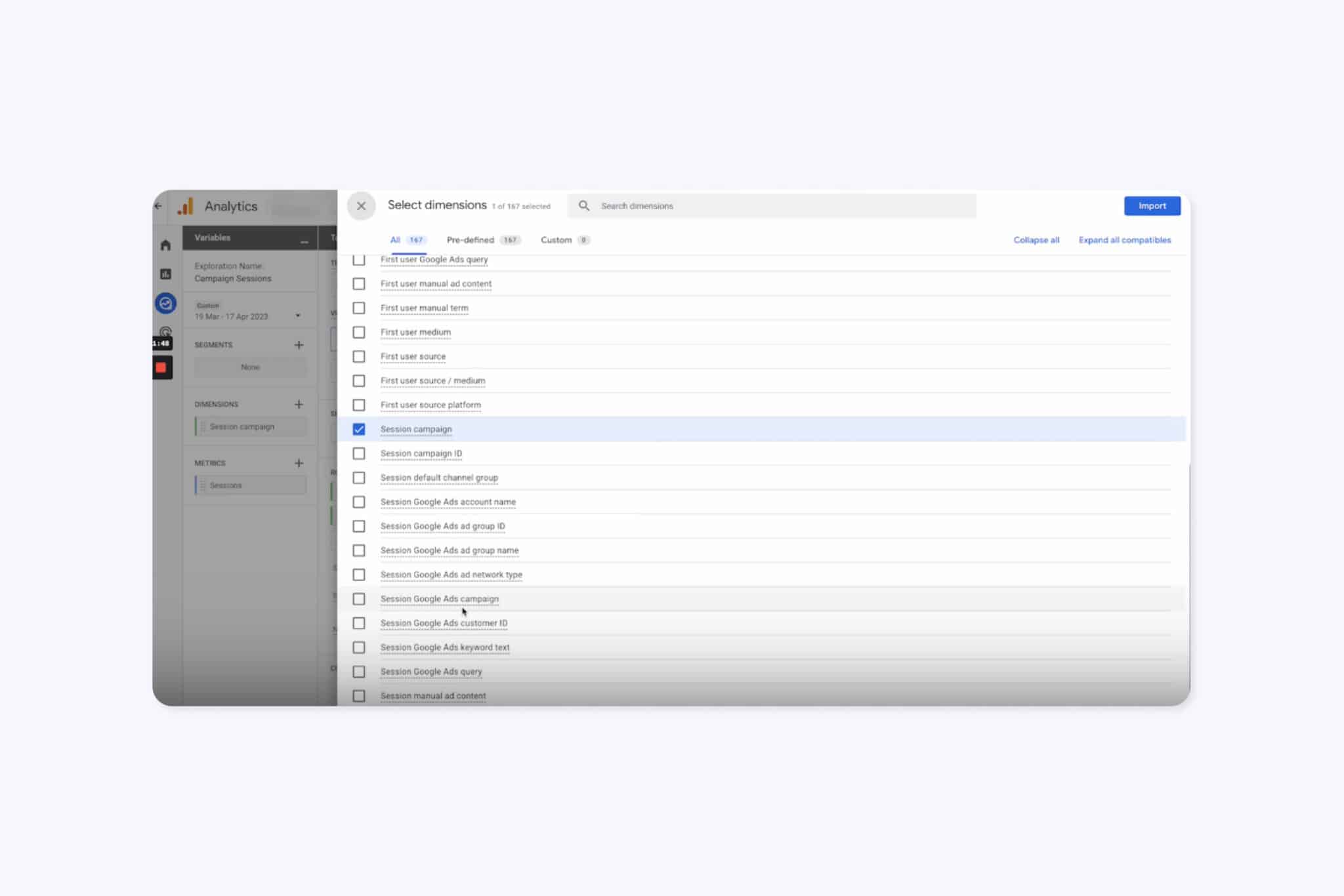
Task: Add a segment with plus icon
Action: 299,345
